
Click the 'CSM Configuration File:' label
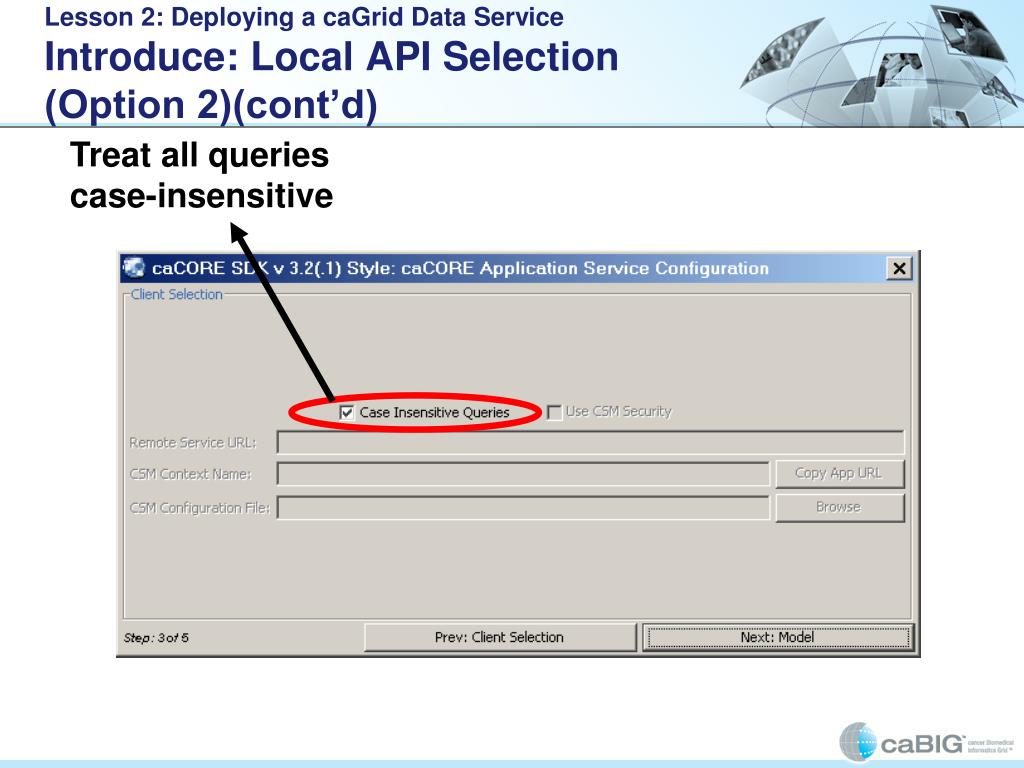[x=199, y=508]
